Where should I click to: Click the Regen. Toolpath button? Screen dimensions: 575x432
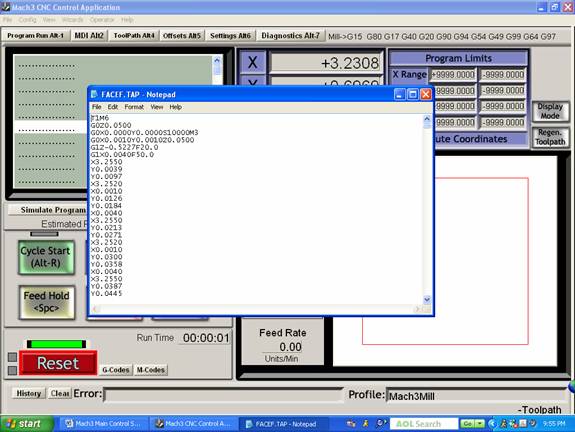tap(550, 137)
